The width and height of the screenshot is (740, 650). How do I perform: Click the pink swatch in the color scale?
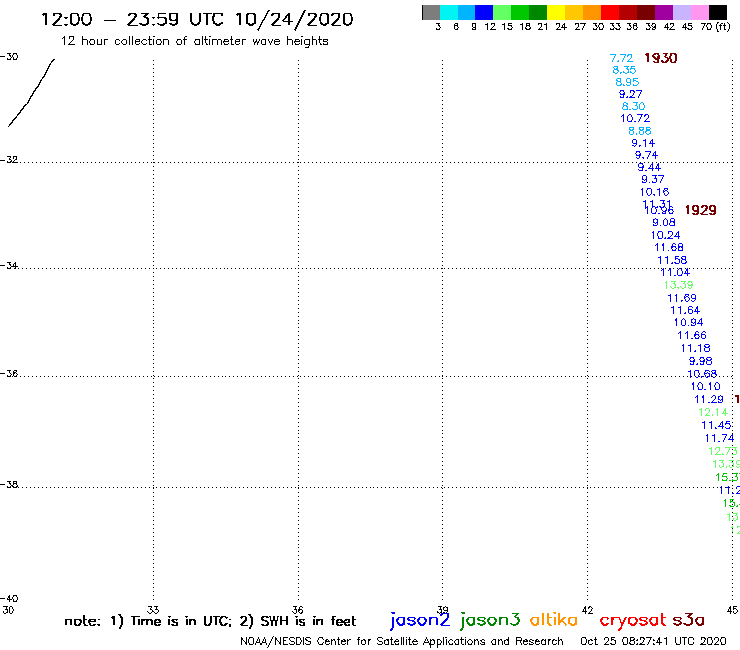click(x=700, y=12)
